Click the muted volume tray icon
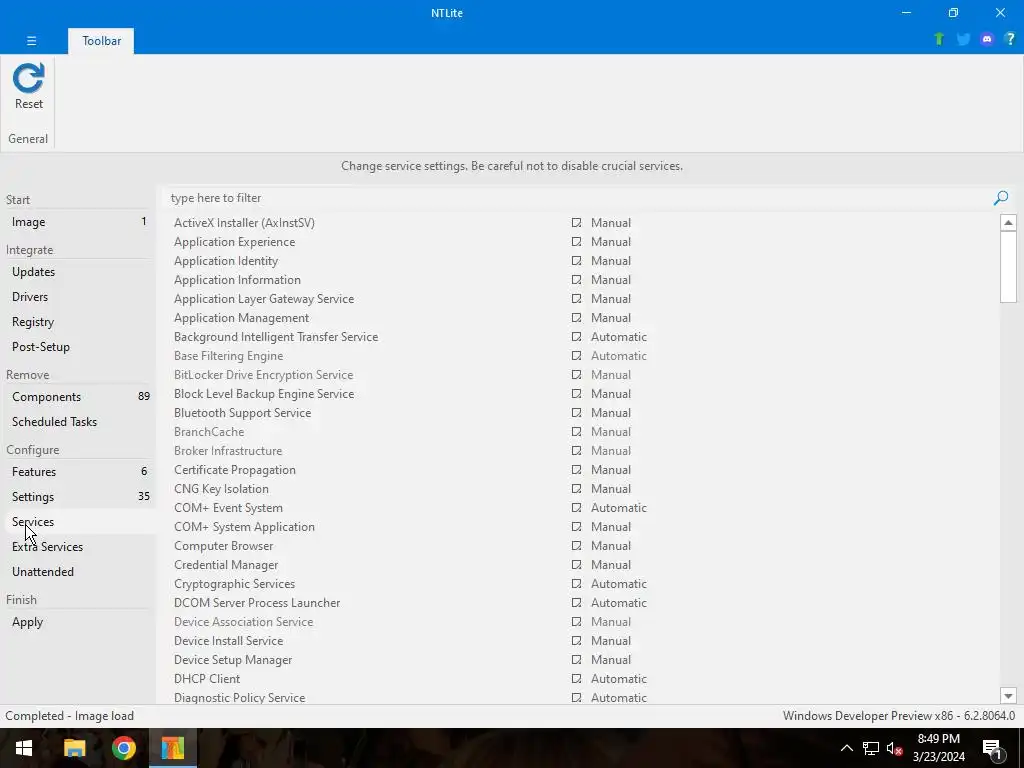 coord(894,748)
